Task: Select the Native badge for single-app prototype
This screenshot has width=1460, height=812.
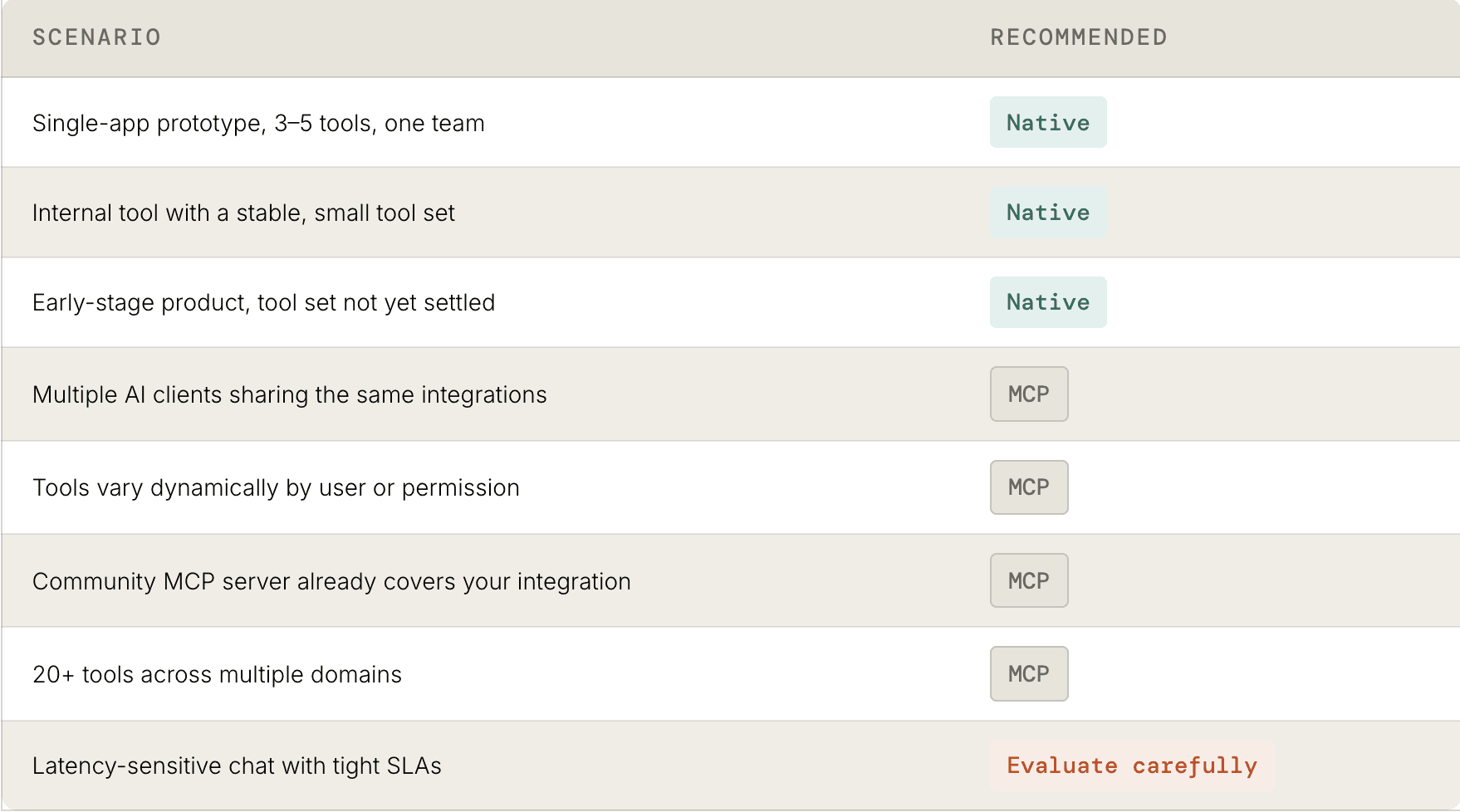Action: coord(1048,122)
